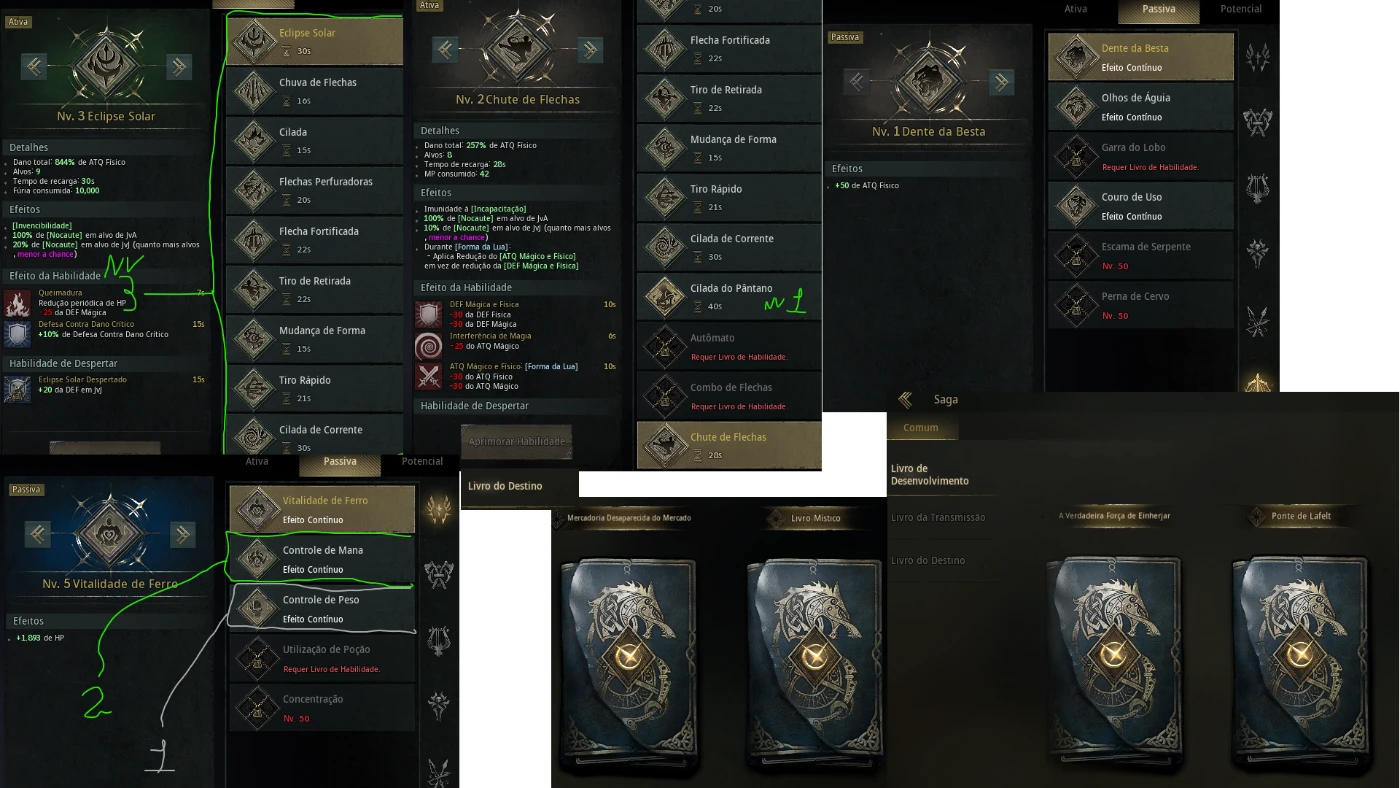Go to previous passive before Vitalidade de Ferro
The width and height of the screenshot is (1400, 788).
click(x=37, y=534)
